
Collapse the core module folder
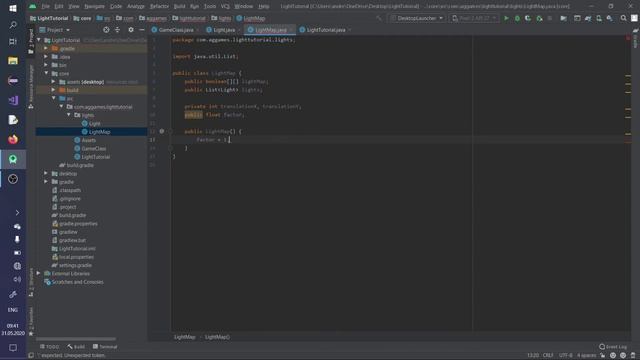coord(46,73)
